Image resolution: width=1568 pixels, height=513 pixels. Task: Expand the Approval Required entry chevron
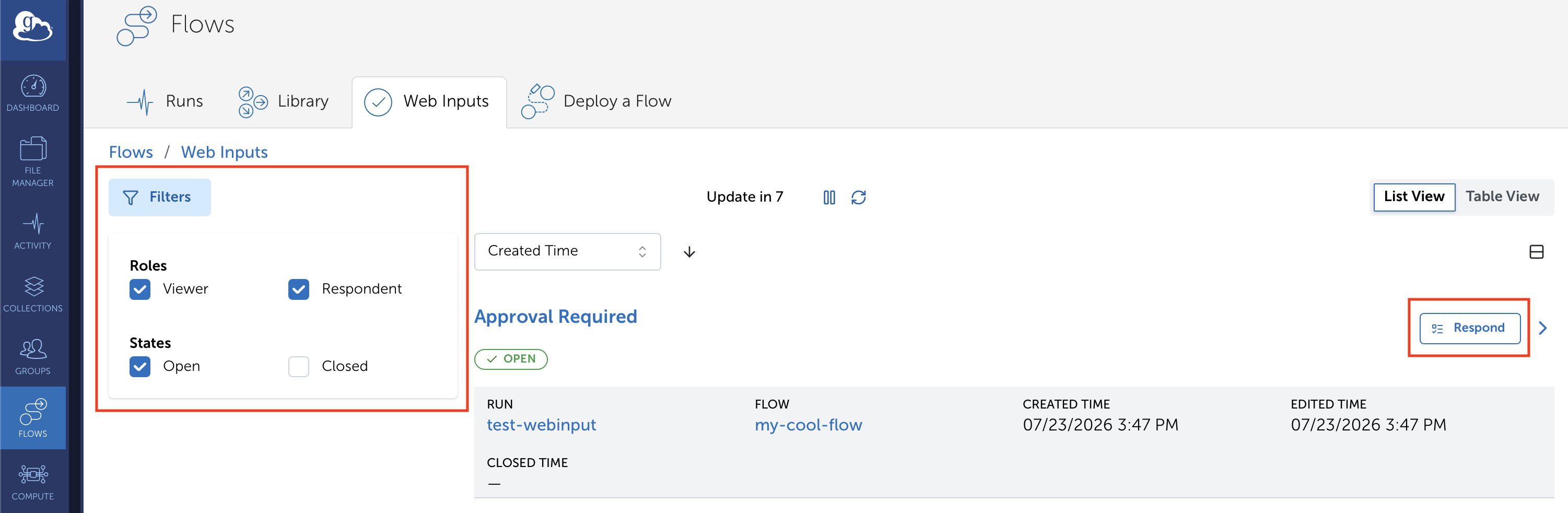click(x=1542, y=329)
